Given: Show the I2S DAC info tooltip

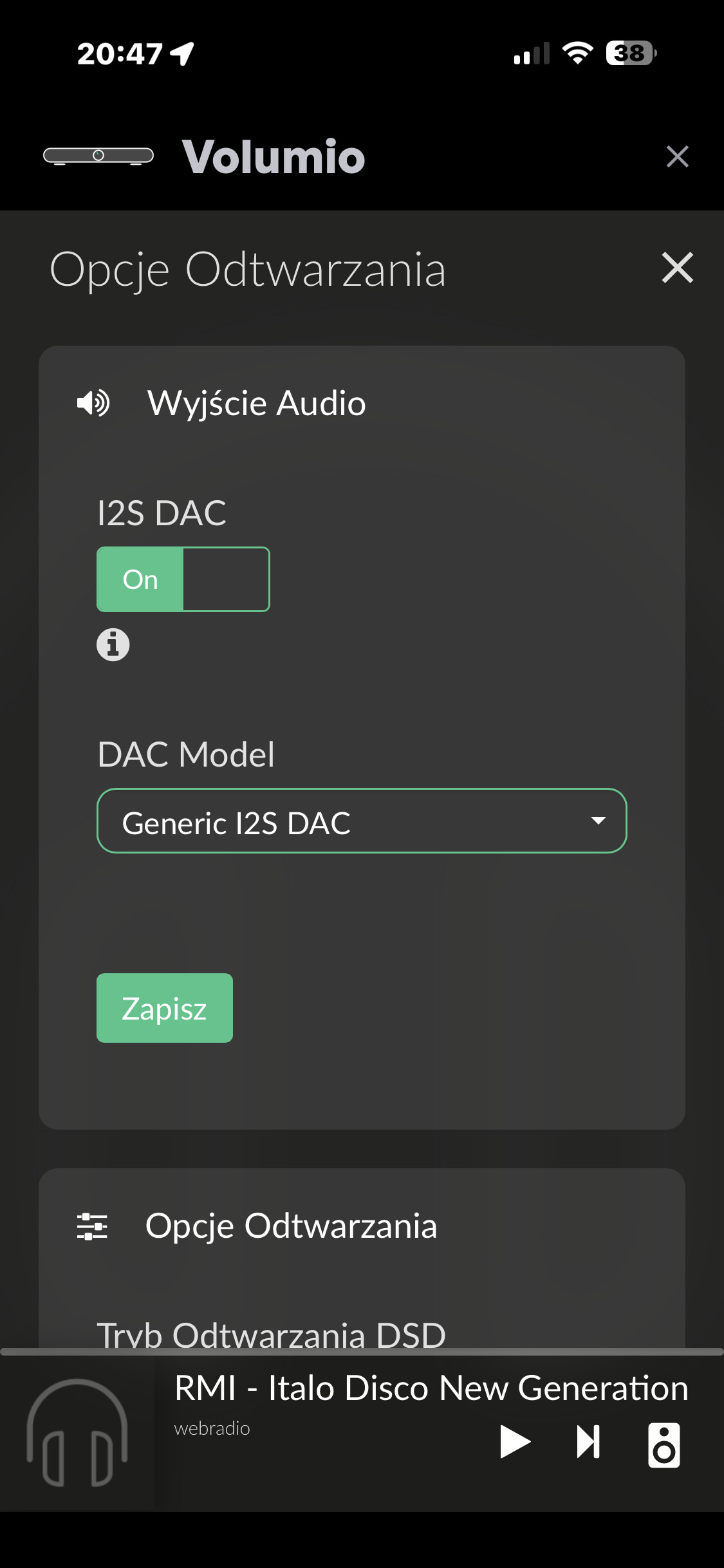Looking at the screenshot, I should click(x=113, y=644).
